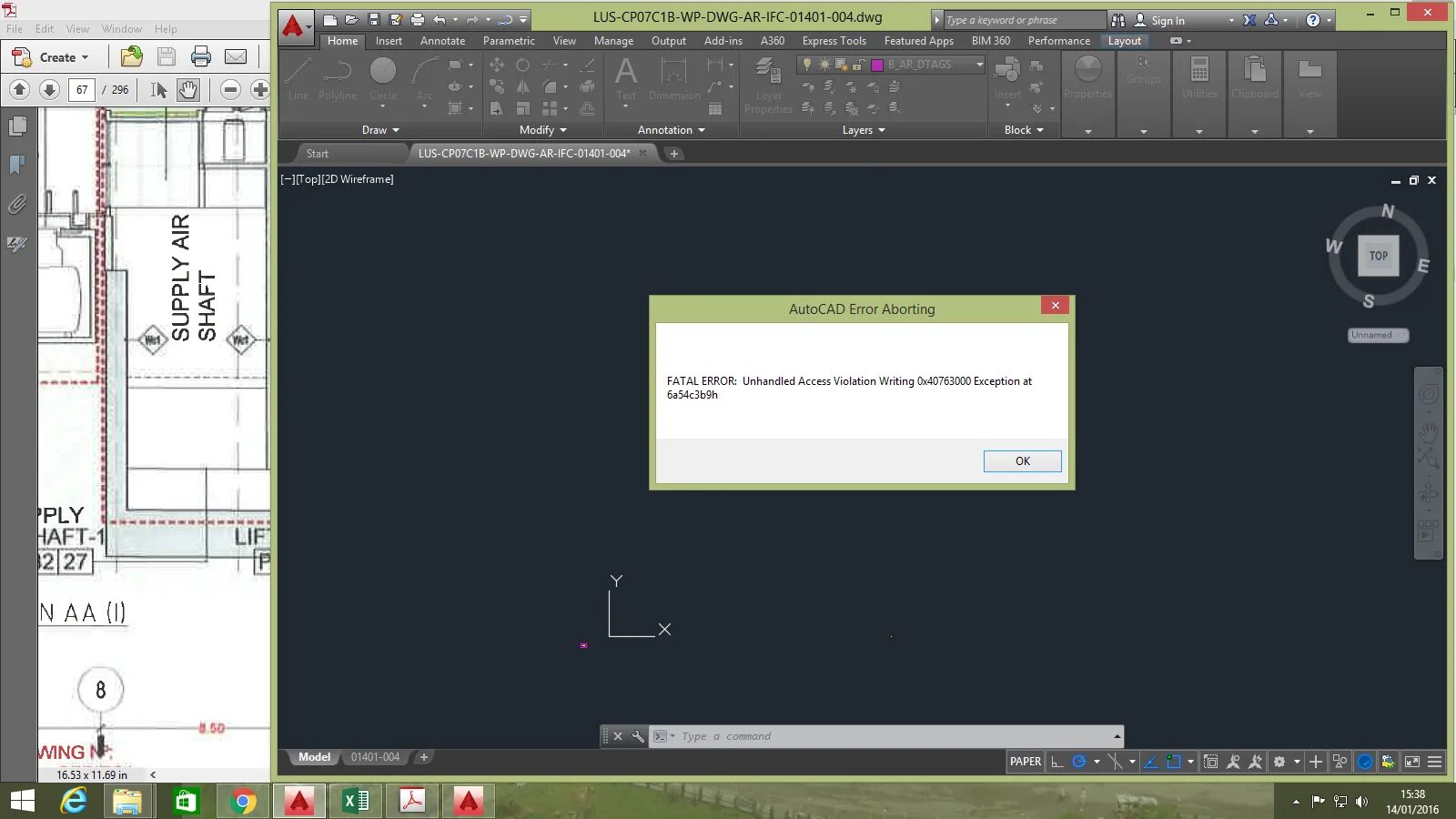Select the 01401-004 layout tab
This screenshot has height=819, width=1456.
(375, 757)
